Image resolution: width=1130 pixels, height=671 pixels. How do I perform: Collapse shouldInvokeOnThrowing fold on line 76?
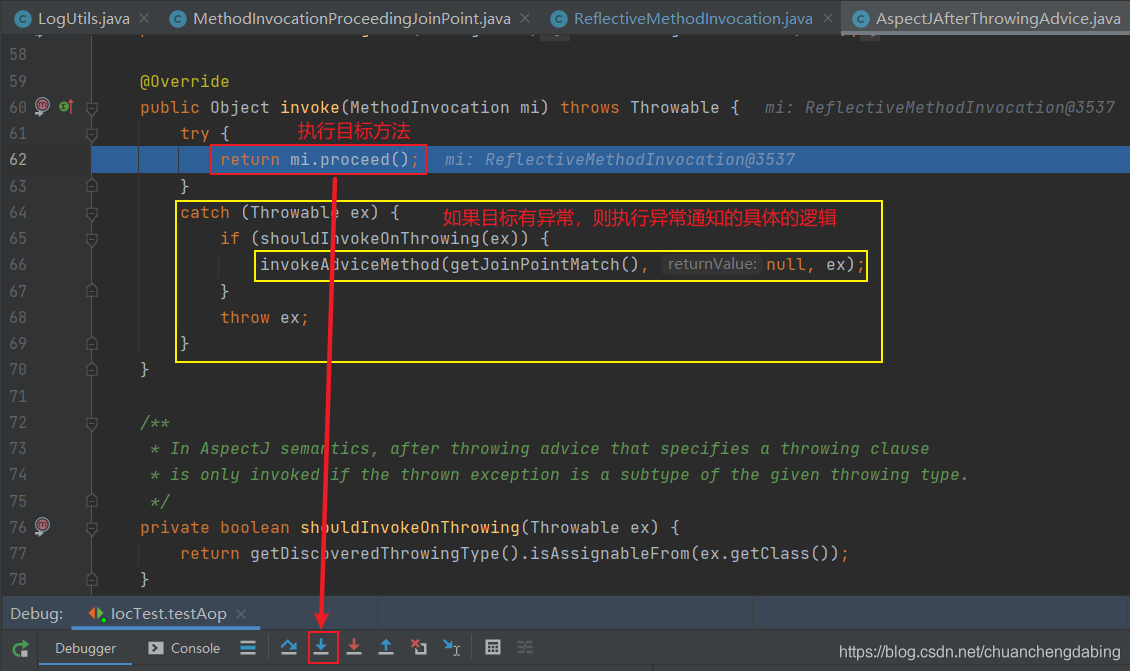(x=92, y=528)
